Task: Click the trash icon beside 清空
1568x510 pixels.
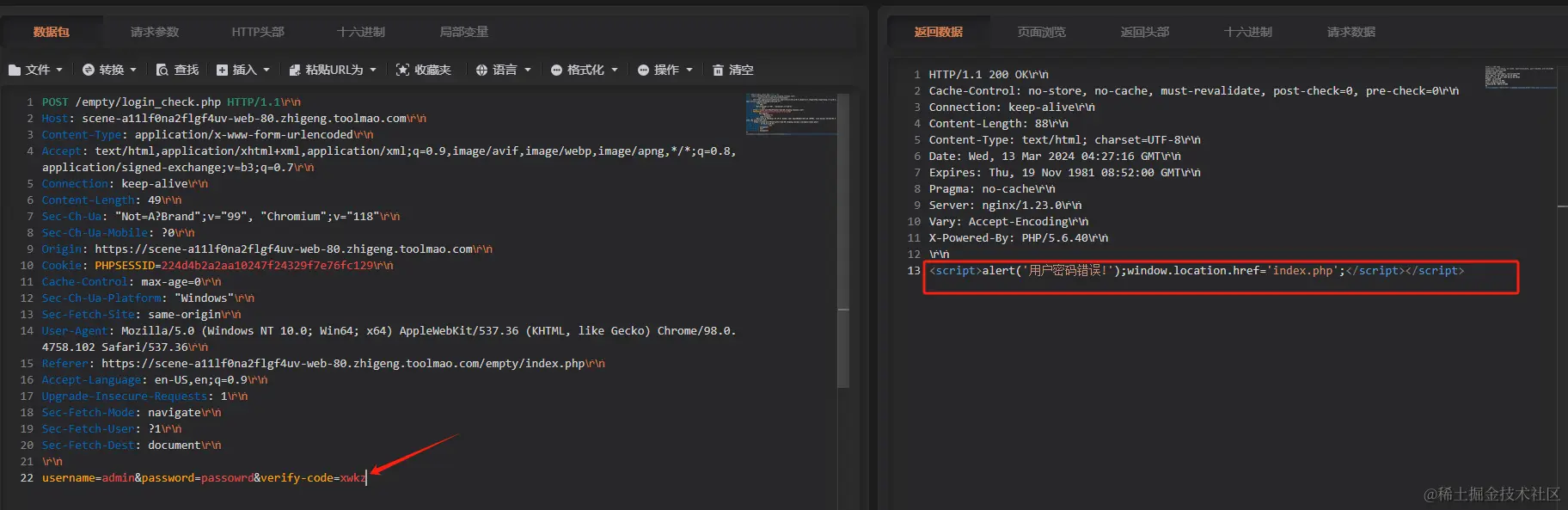Action: (x=718, y=70)
